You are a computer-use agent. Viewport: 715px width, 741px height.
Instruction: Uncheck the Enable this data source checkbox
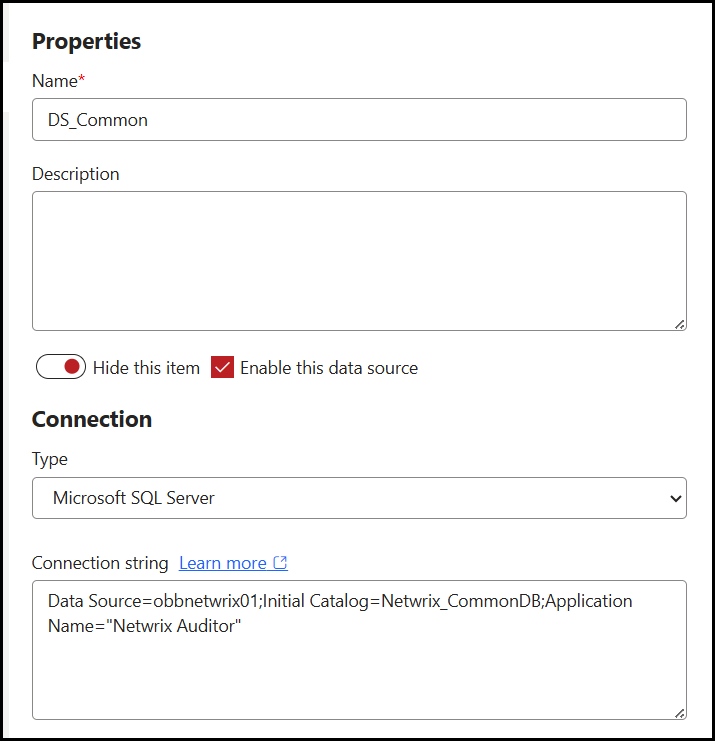[222, 367]
